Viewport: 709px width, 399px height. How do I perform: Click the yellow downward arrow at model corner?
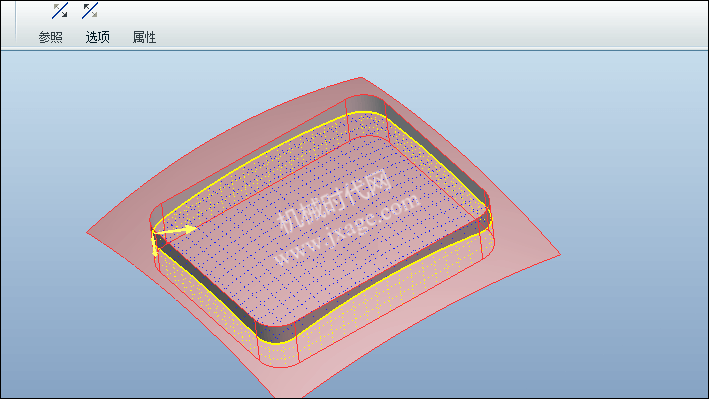(x=154, y=244)
